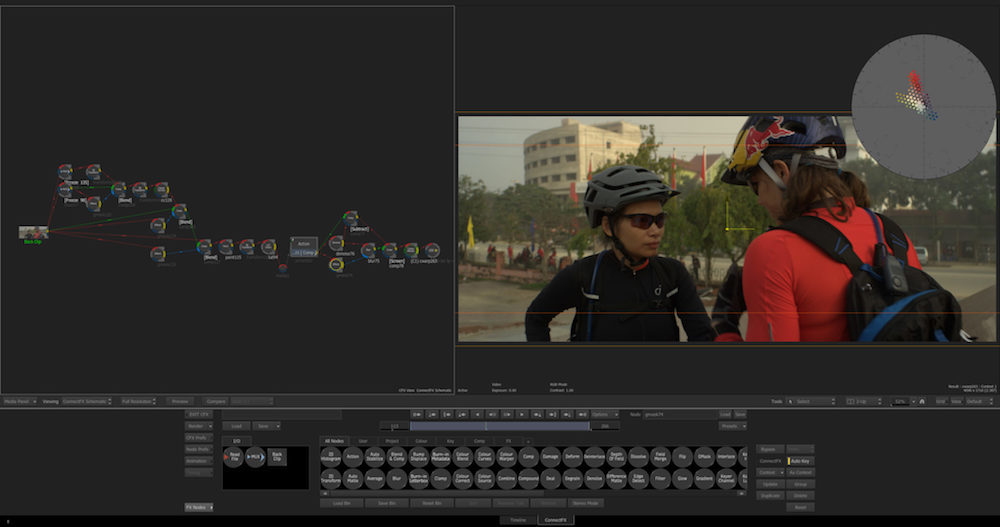The height and width of the screenshot is (527, 1000).
Task: Open the FX Nodes dropdown
Action: [198, 507]
